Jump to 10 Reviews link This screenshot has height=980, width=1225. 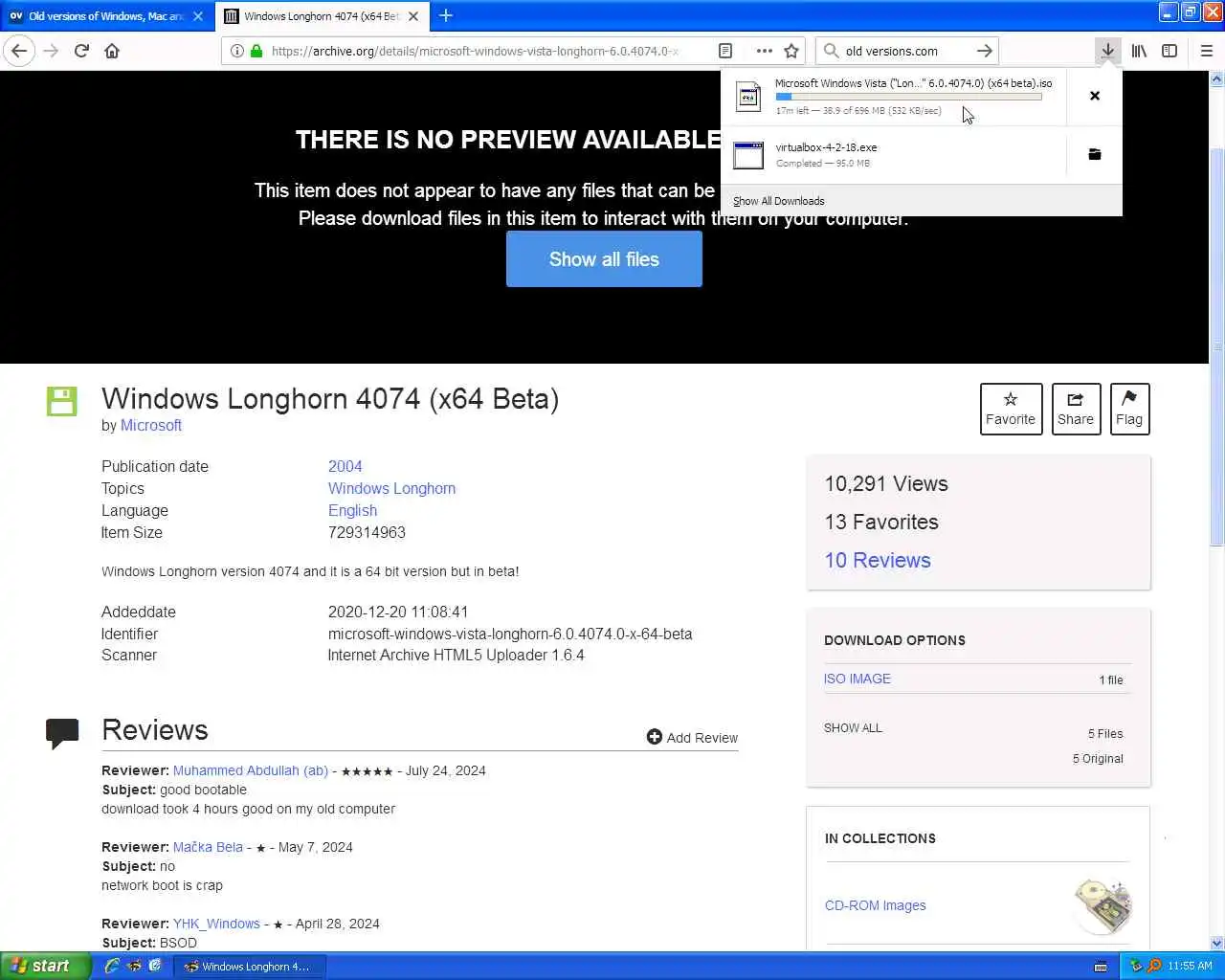pos(878,561)
